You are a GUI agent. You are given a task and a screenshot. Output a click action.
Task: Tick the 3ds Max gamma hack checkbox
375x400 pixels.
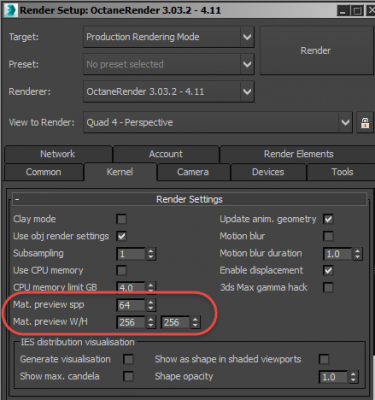click(328, 287)
